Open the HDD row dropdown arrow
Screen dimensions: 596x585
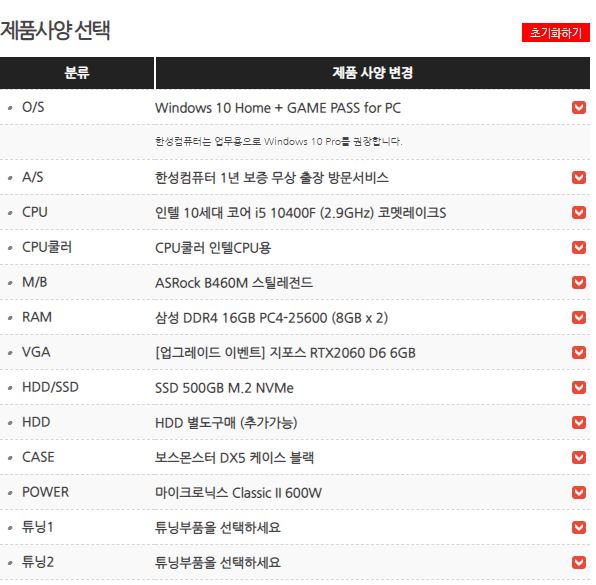coord(579,422)
